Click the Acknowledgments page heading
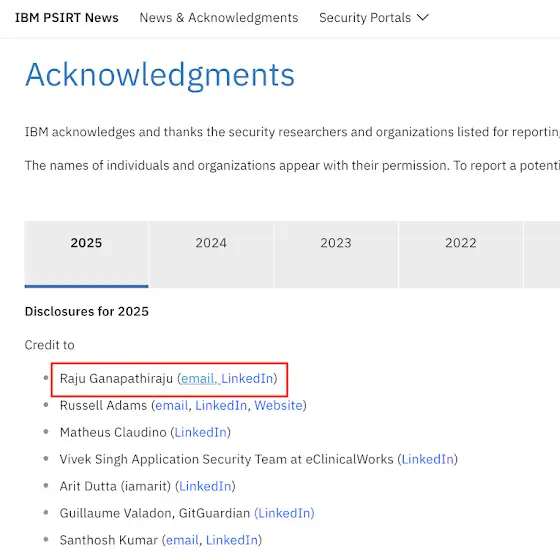This screenshot has width=560, height=560. (160, 75)
